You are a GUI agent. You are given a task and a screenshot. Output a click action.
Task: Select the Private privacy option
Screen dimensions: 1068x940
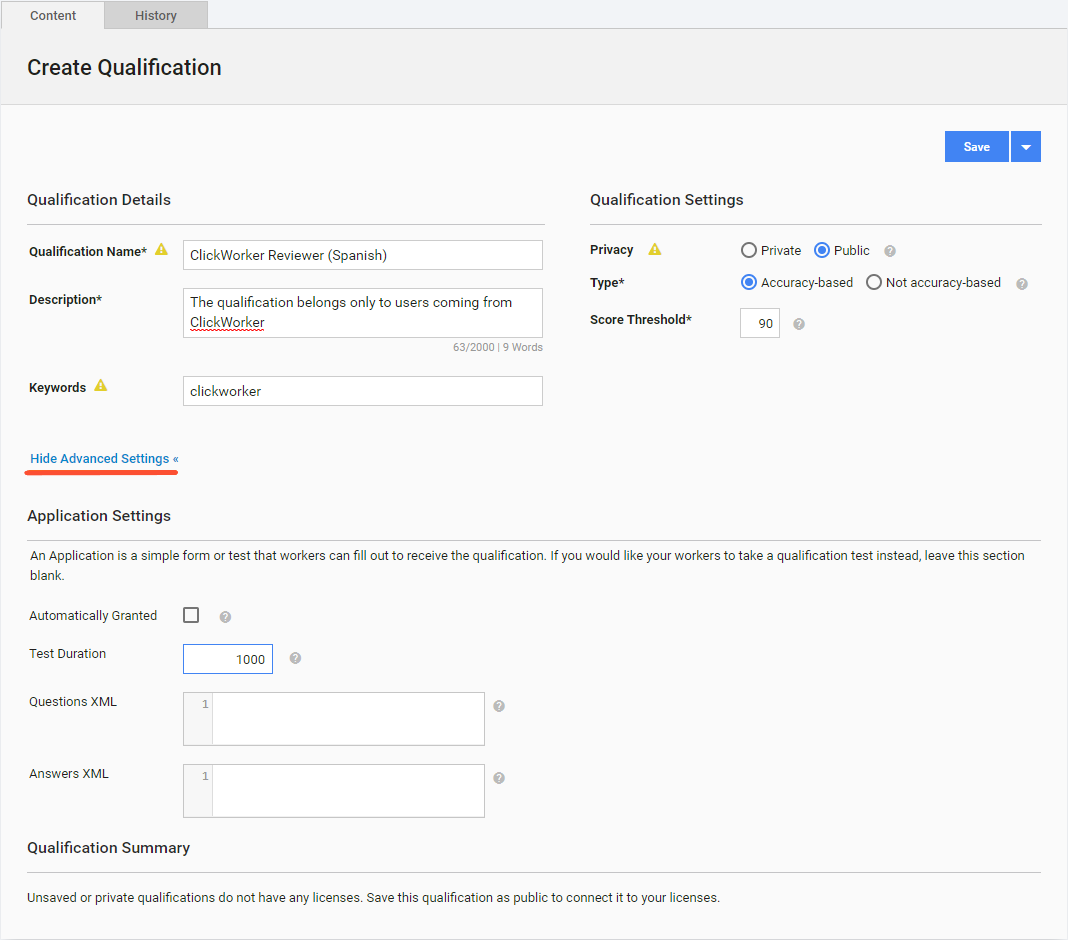(749, 250)
